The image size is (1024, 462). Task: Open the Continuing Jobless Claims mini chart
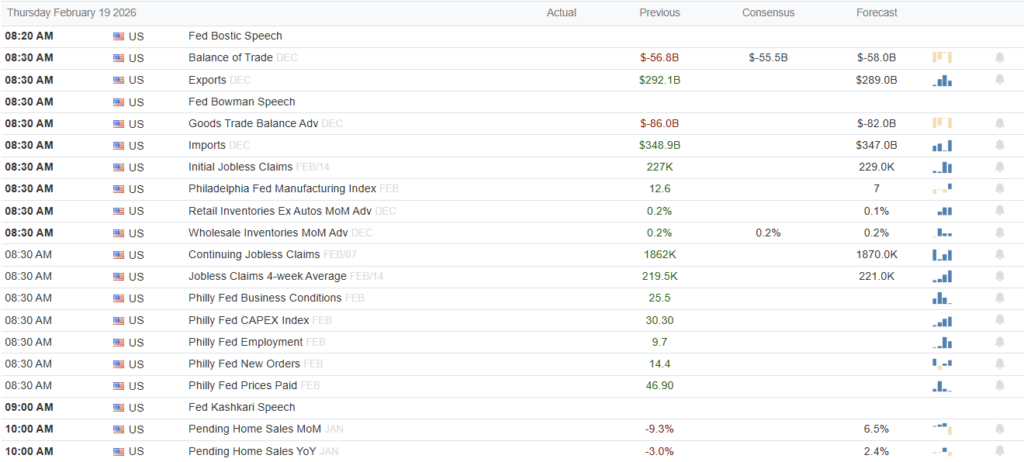[942, 255]
